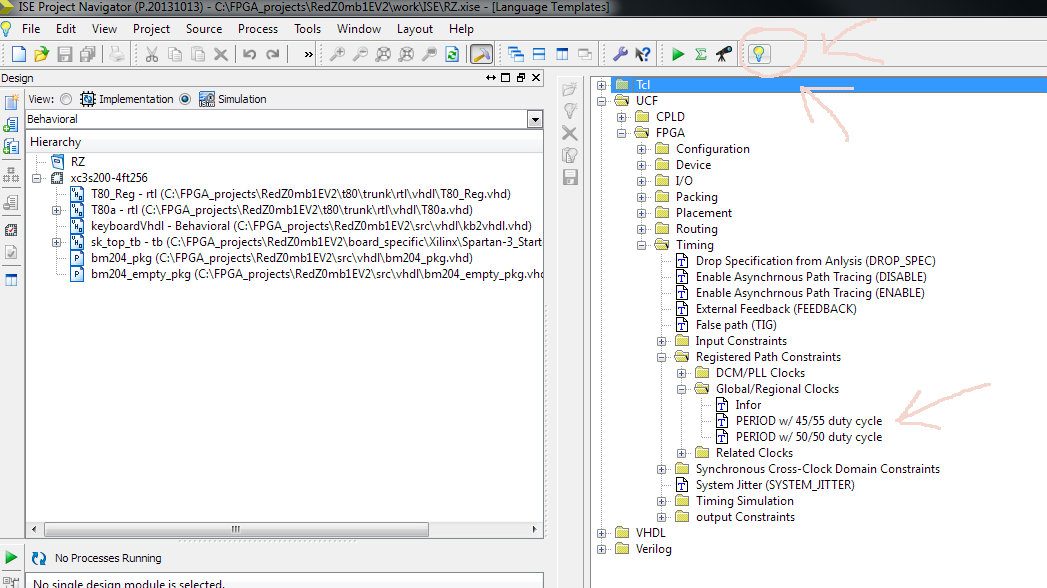Screen dimensions: 1047x588
Task: Open the Layout menu
Action: tap(415, 29)
